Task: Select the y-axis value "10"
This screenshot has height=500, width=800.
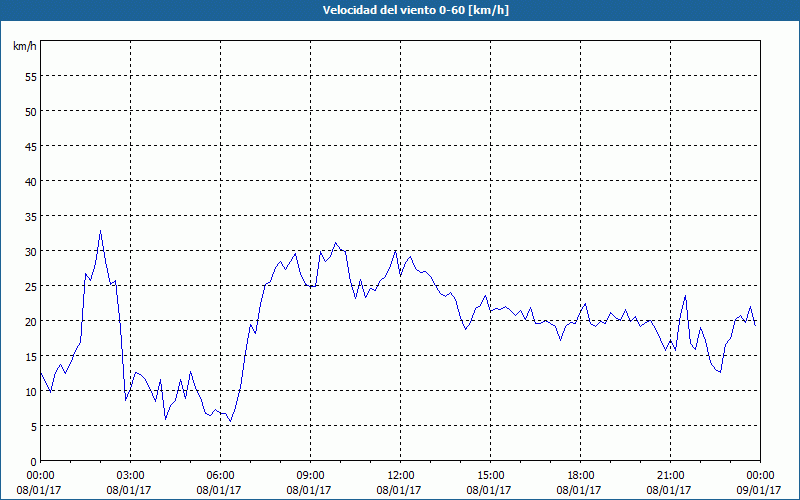Action: (x=31, y=392)
